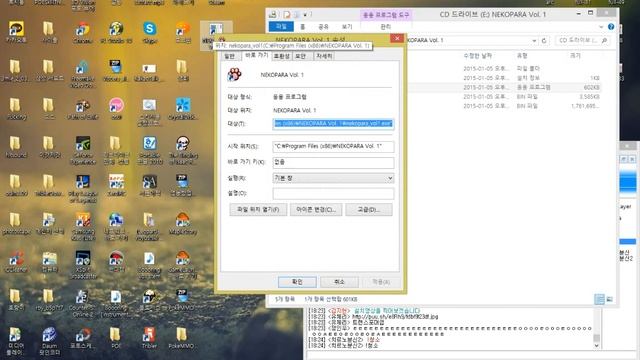Launch the MapleStory desktop shortcut
The width and height of the screenshot is (640, 360).
tap(182, 223)
